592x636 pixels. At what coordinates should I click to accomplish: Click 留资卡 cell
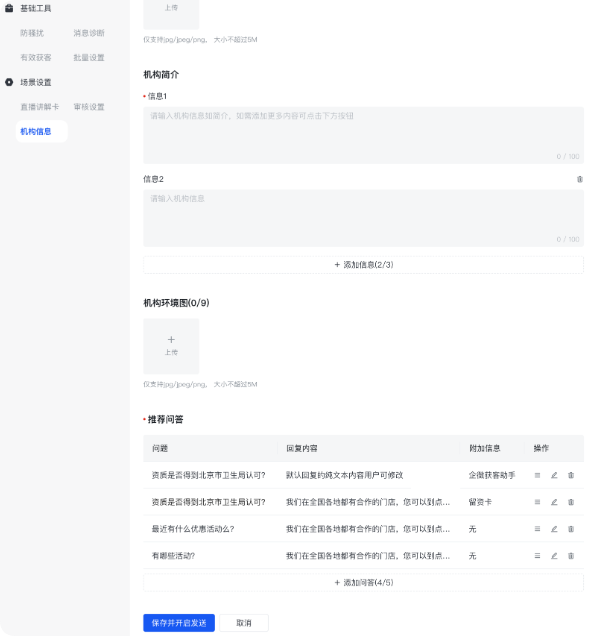click(x=480, y=502)
